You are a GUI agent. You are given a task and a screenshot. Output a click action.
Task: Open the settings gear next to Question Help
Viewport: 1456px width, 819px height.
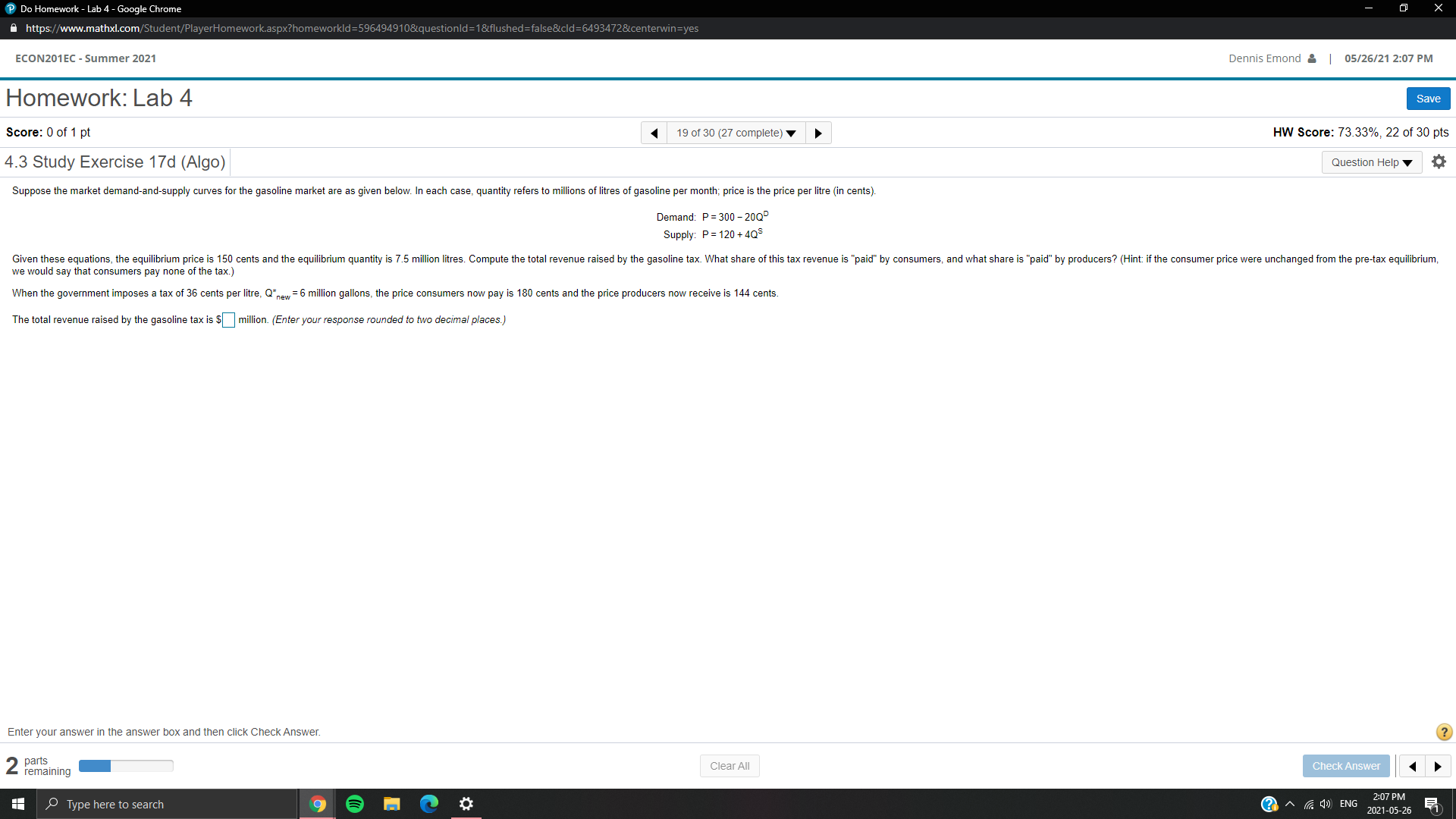tap(1439, 161)
